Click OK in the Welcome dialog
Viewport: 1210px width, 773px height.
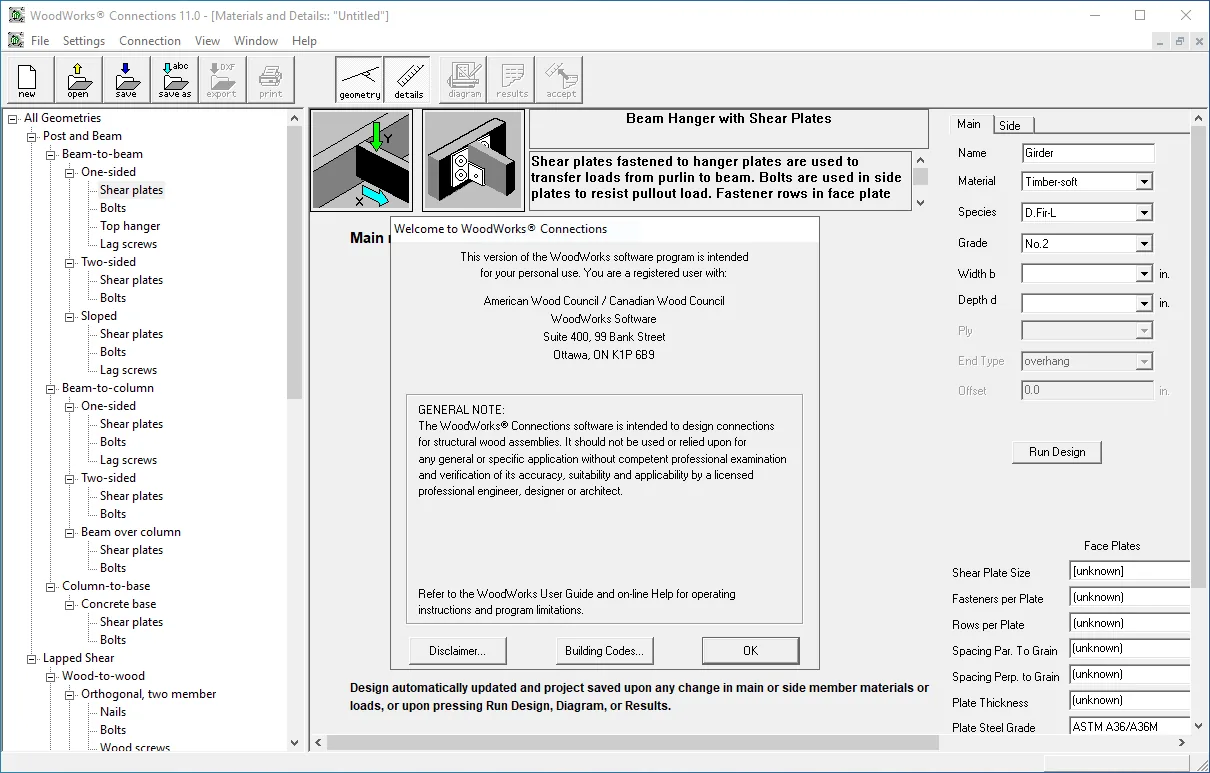pyautogui.click(x=750, y=650)
